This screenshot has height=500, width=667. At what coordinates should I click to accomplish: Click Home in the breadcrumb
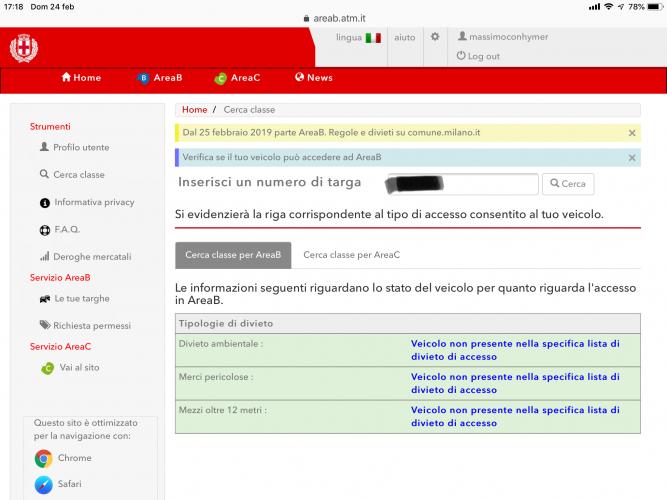pyautogui.click(x=194, y=110)
